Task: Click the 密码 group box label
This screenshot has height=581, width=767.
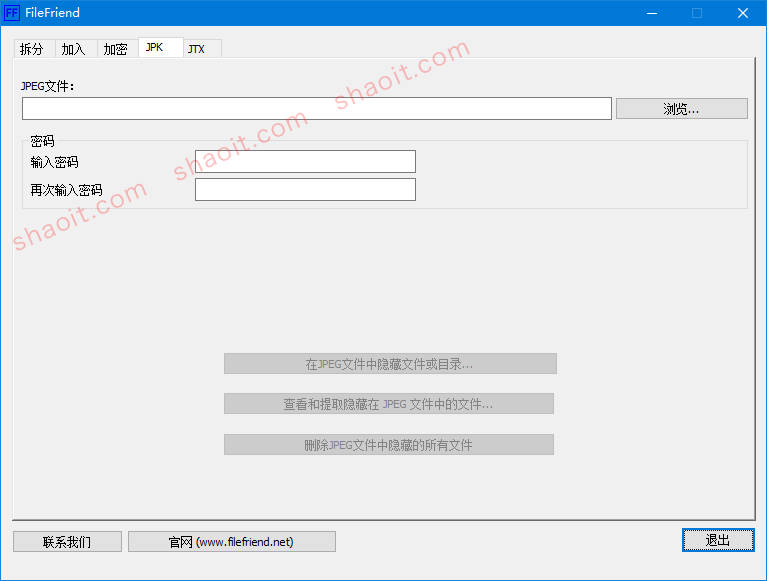Action: tap(42, 141)
